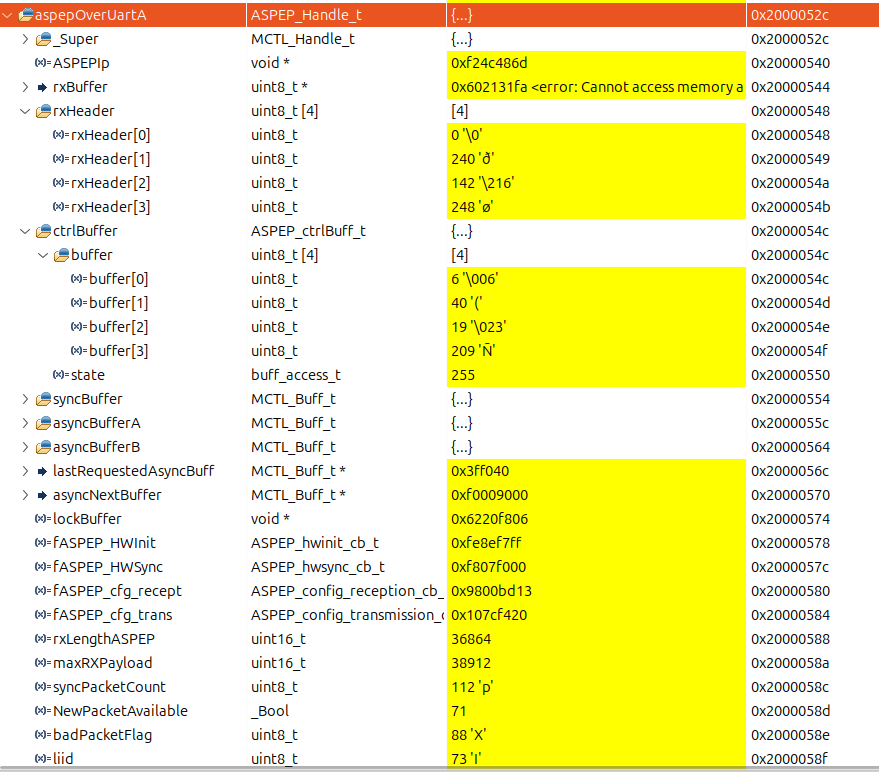
Task: Click the asyncBufferB struct icon
Action: coord(43,447)
